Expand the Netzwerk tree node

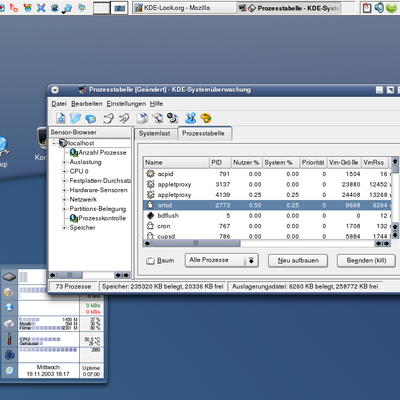pos(64,199)
